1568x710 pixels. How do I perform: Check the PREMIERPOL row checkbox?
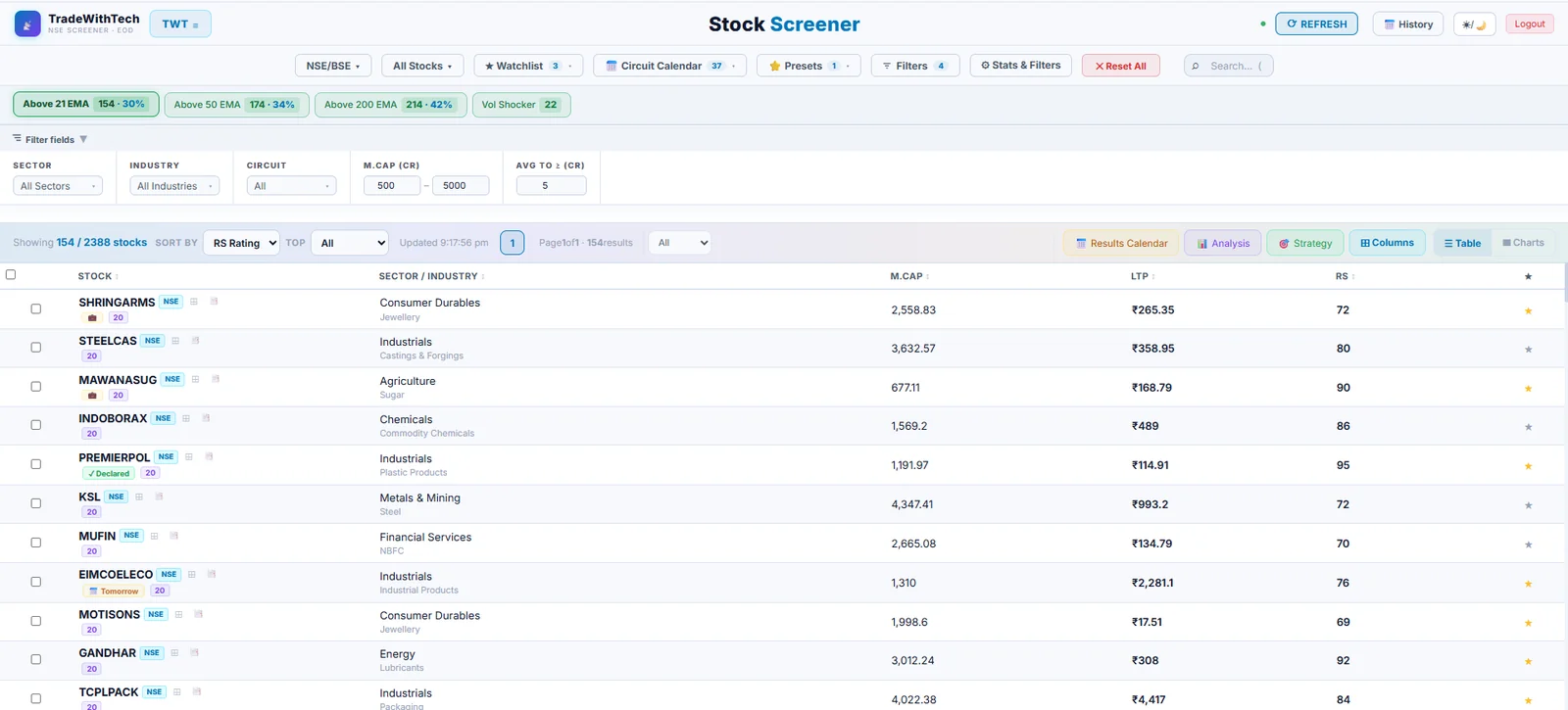point(36,464)
